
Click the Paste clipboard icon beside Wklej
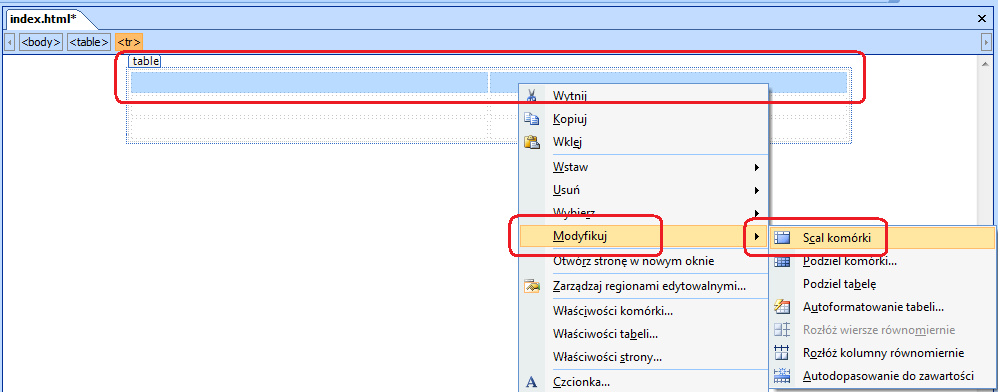click(x=531, y=143)
